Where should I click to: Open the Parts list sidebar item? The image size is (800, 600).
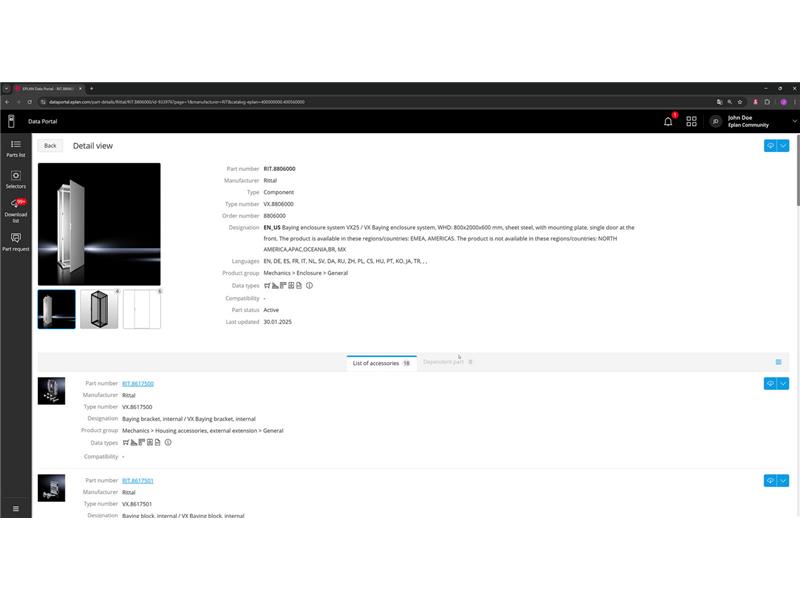[x=16, y=148]
